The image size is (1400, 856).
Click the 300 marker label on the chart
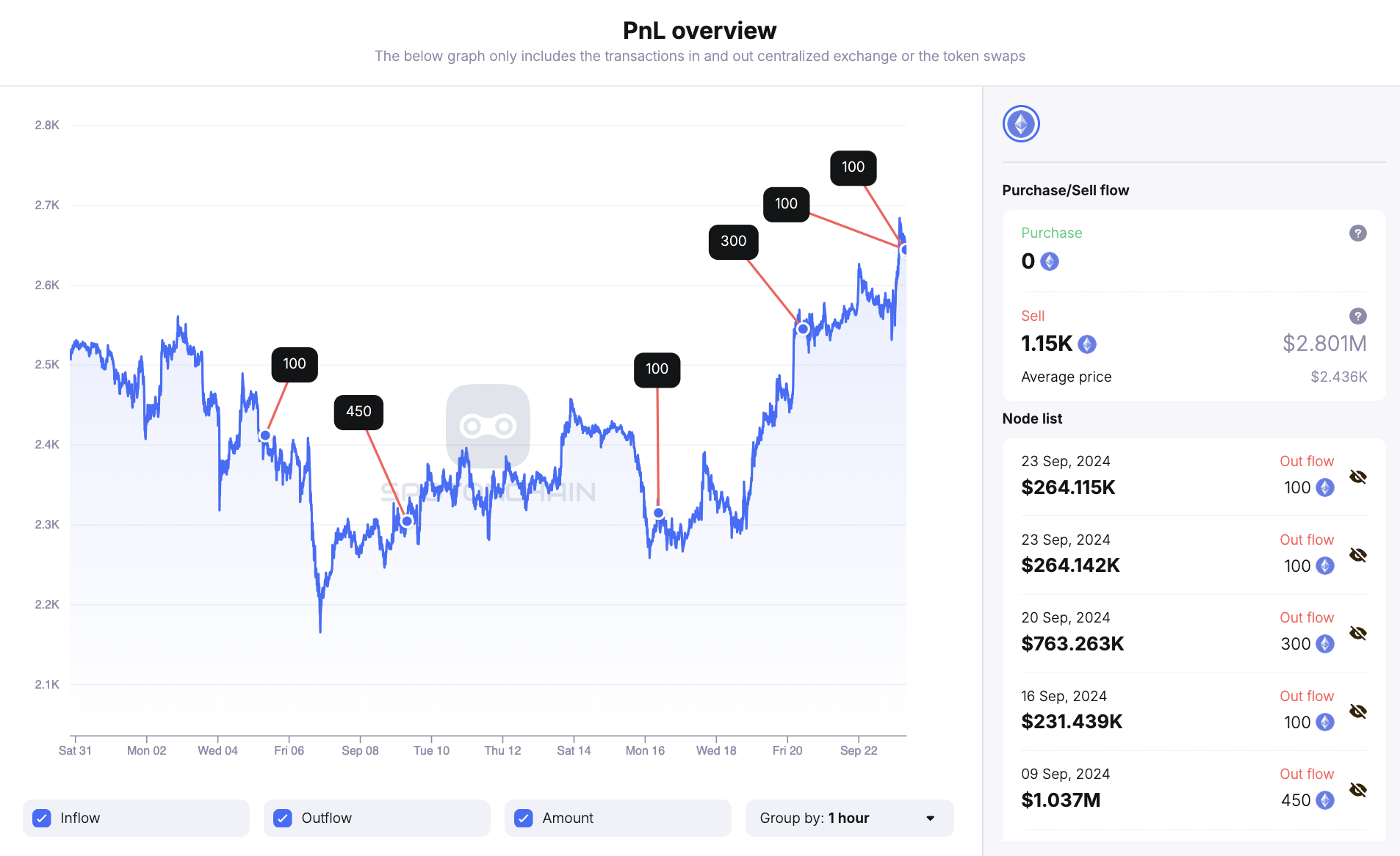[733, 242]
